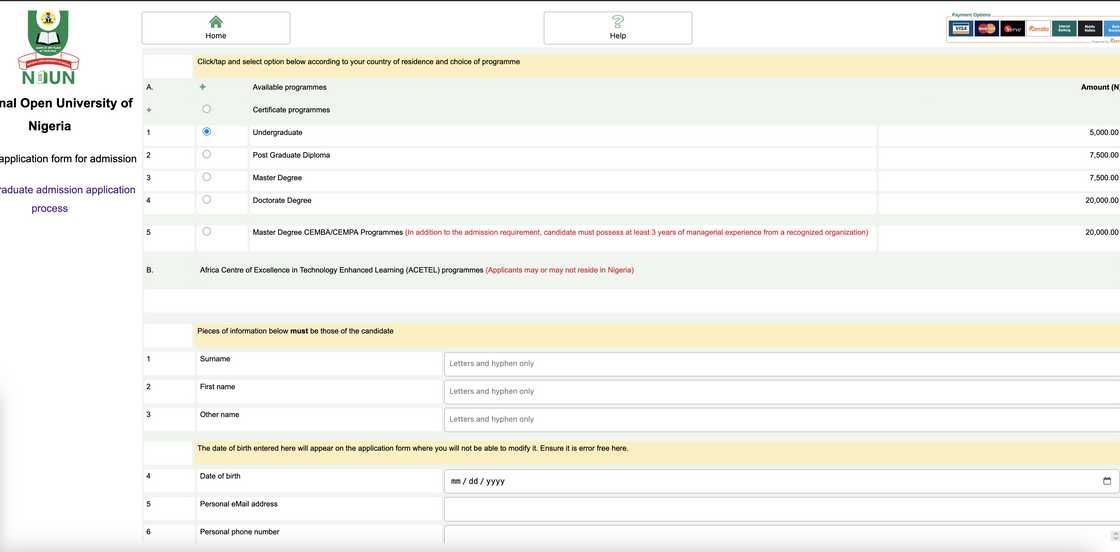Select the Visa payment icon

(x=961, y=29)
